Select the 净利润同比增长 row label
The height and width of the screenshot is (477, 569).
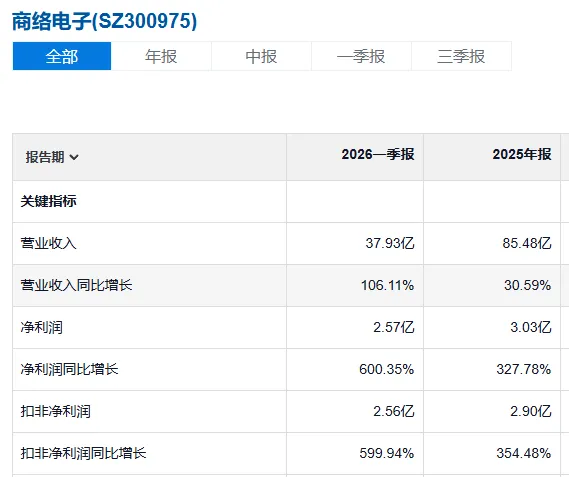(69, 369)
